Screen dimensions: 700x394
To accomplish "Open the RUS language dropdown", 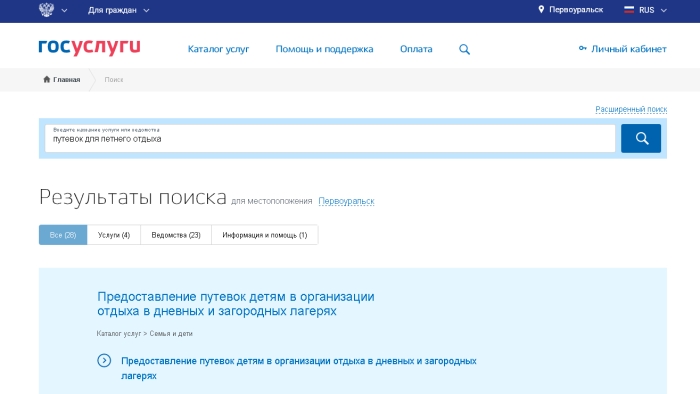I will coord(652,10).
